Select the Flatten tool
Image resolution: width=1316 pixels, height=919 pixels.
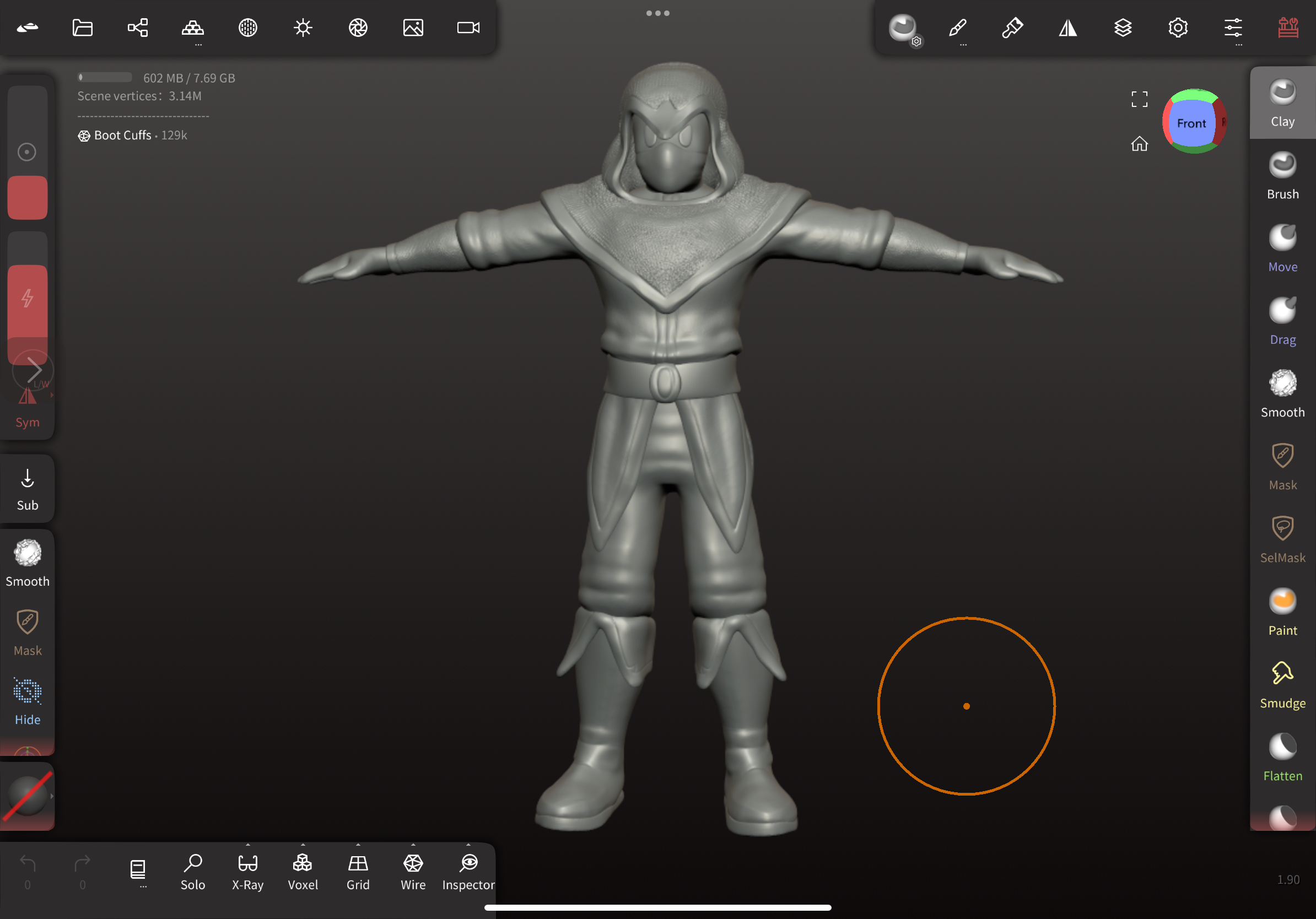pos(1282,758)
